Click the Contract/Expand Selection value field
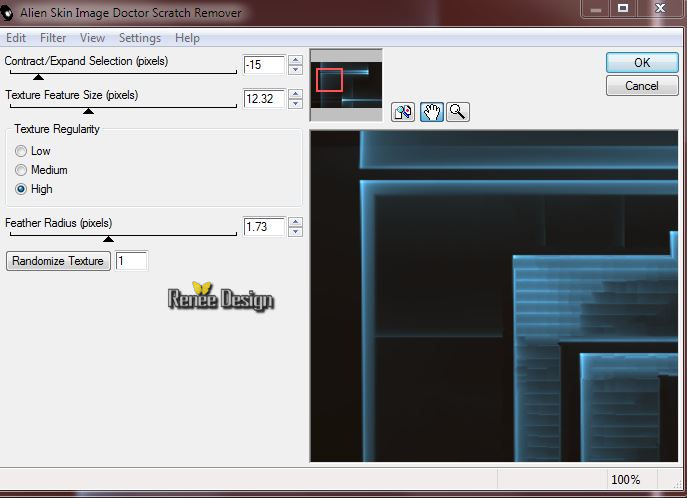Image resolution: width=687 pixels, height=498 pixels. tap(264, 65)
